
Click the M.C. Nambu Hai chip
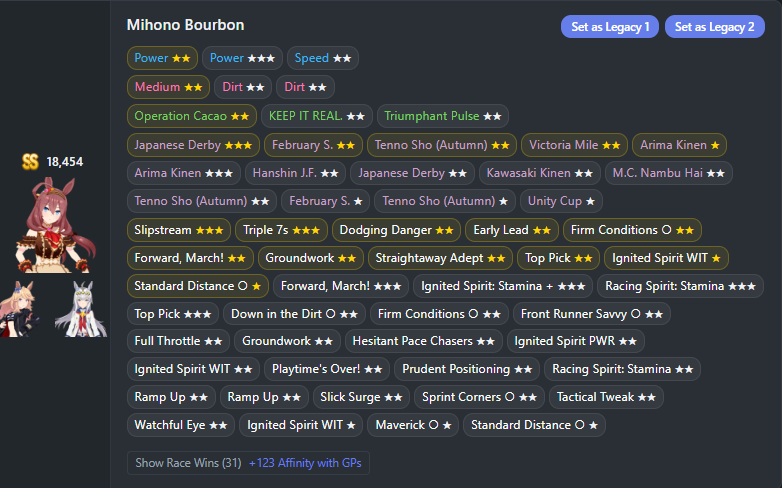tap(669, 173)
